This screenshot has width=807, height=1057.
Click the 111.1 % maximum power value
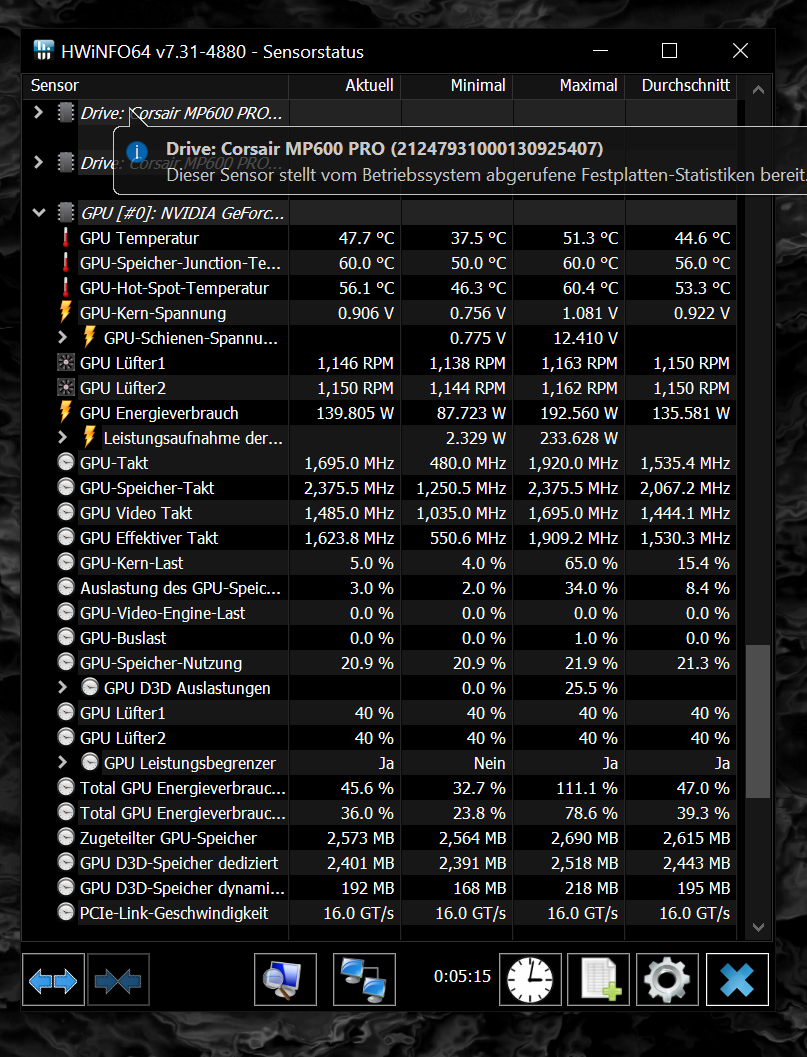pyautogui.click(x=587, y=788)
